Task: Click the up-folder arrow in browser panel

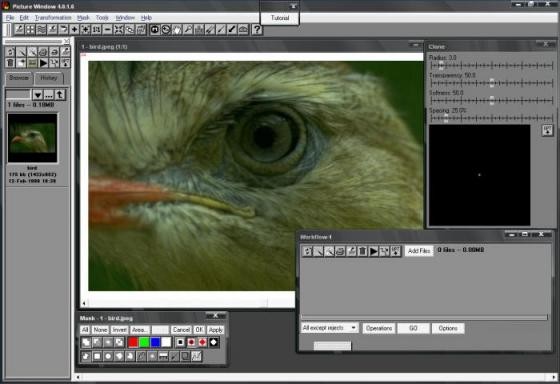Action: (60, 95)
